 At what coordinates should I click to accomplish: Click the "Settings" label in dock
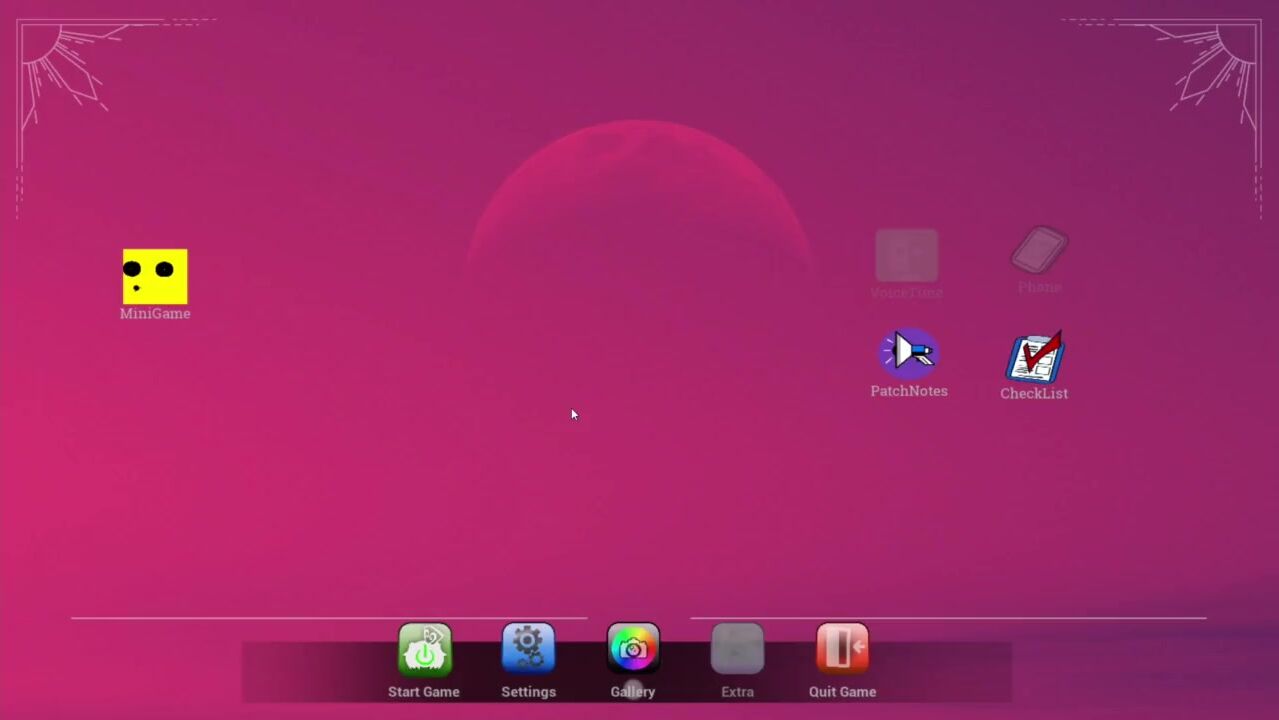[x=528, y=692]
